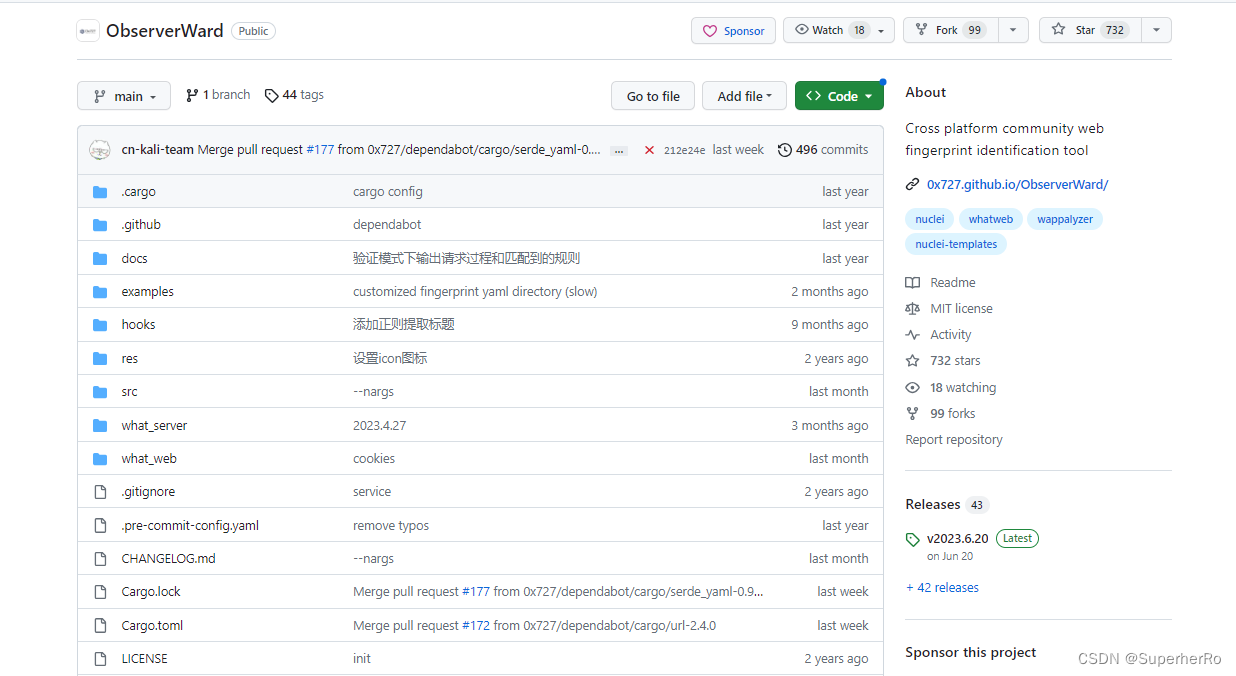1236x676 pixels.
Task: Click the cn-kali-team avatar
Action: pos(100,148)
